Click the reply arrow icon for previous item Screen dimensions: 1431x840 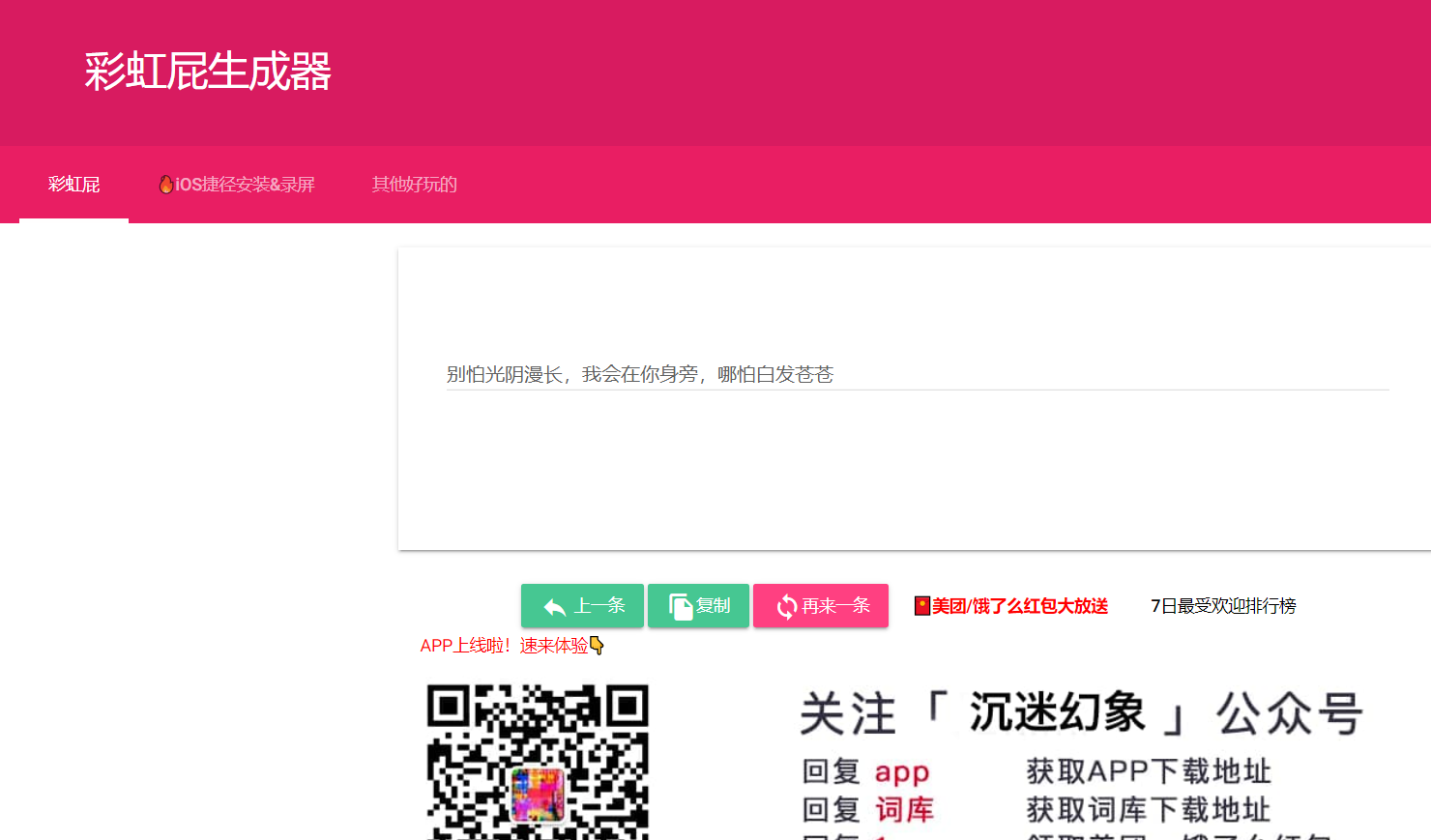click(x=555, y=607)
